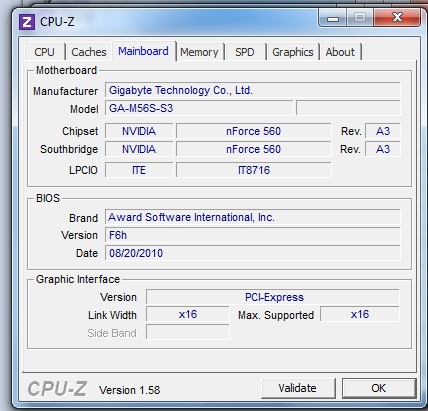
Task: Click the Award Software International BIOS brand
Action: pos(253,217)
